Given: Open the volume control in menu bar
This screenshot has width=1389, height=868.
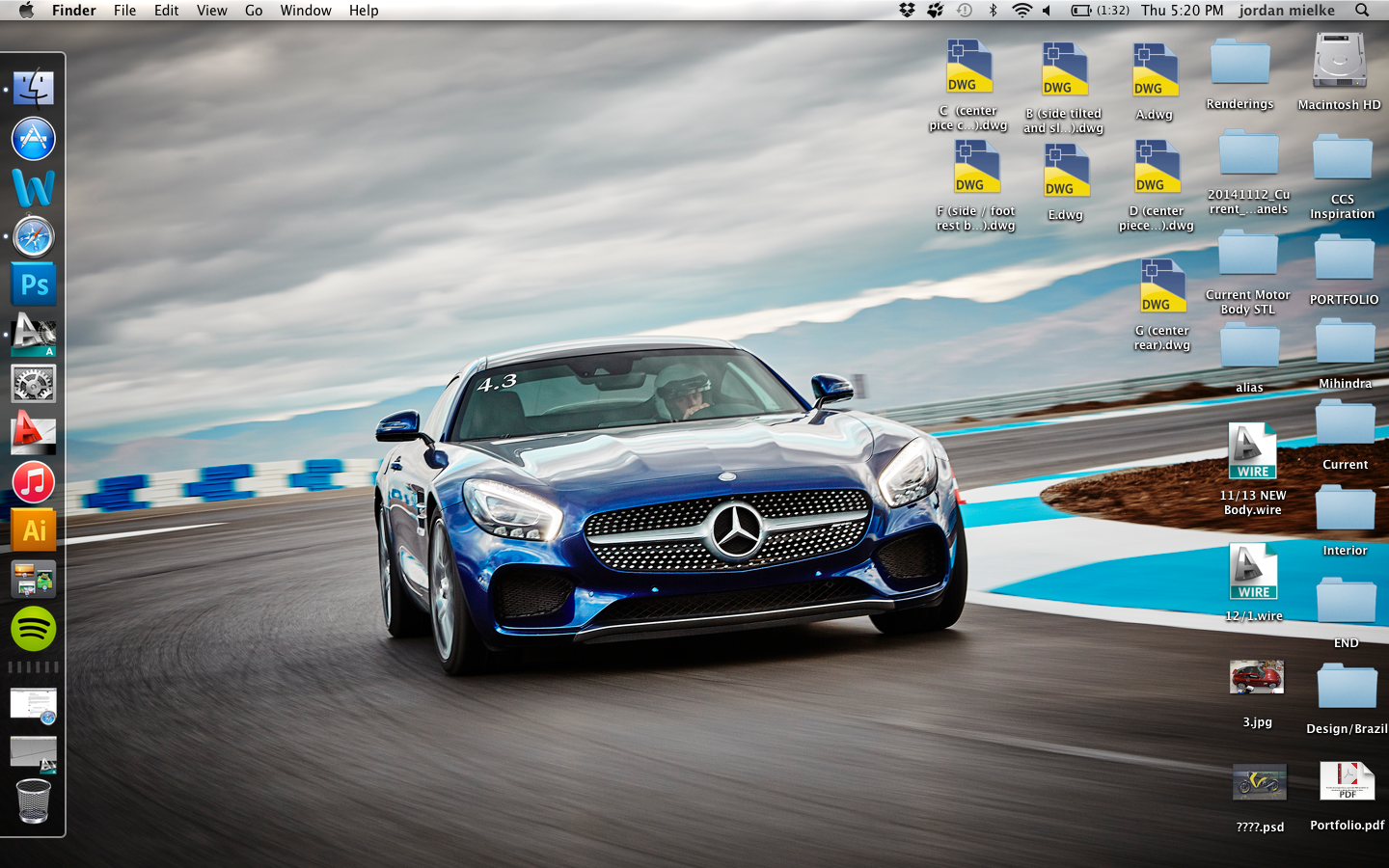Looking at the screenshot, I should point(1048,10).
